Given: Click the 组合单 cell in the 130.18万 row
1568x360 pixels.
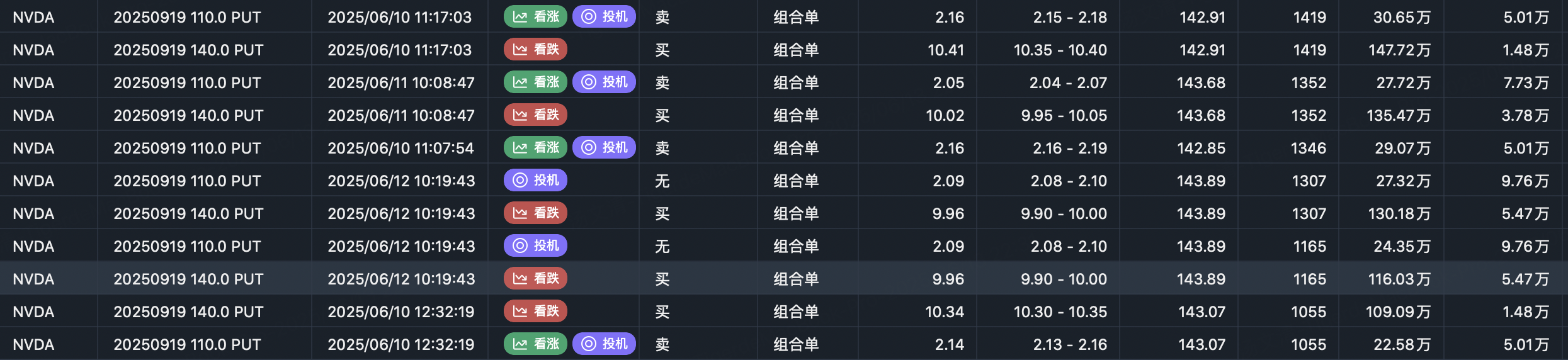Looking at the screenshot, I should point(796,213).
